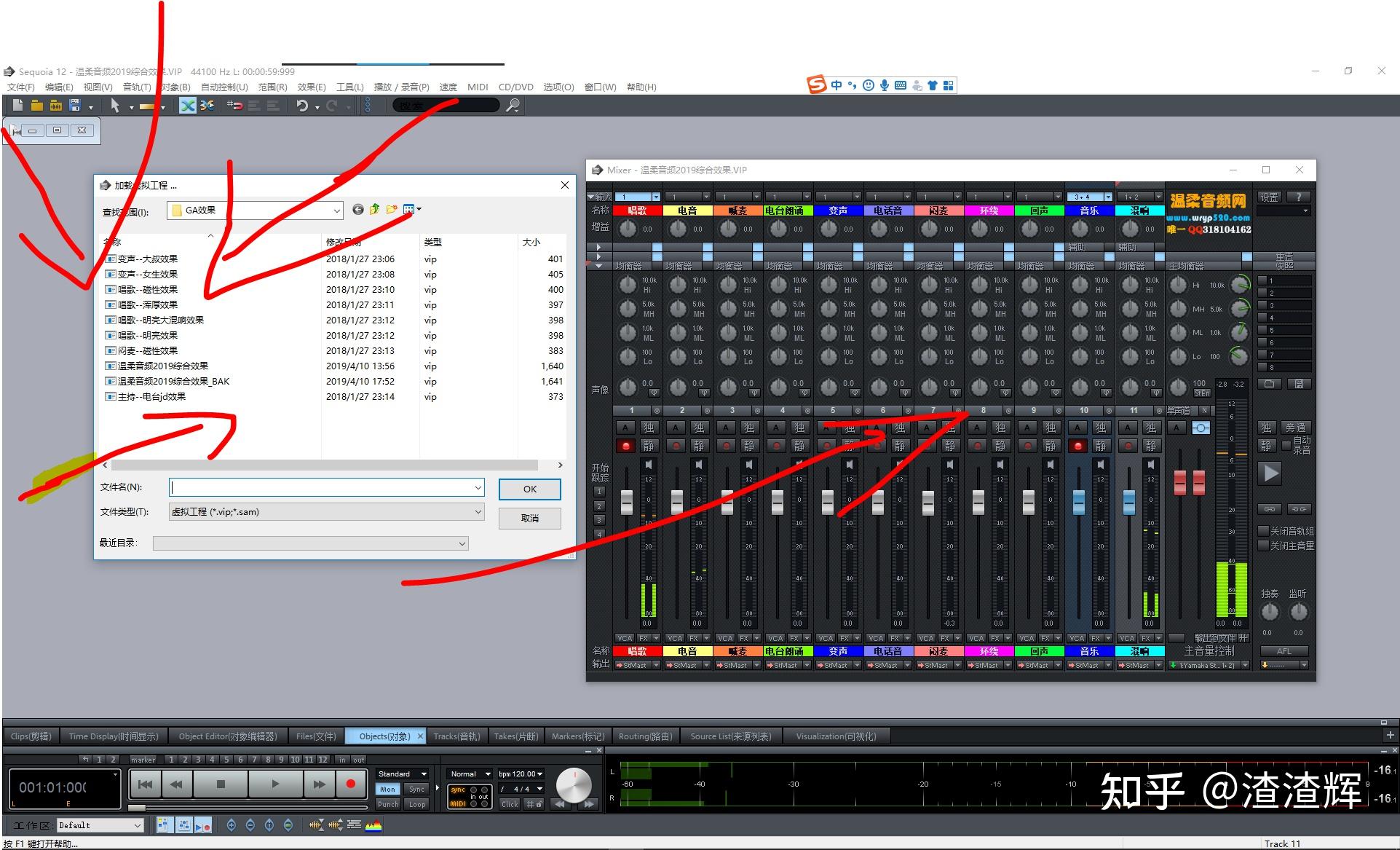The width and height of the screenshot is (1400, 850).
Task: Toggle the Loop button in transport
Action: [x=417, y=805]
